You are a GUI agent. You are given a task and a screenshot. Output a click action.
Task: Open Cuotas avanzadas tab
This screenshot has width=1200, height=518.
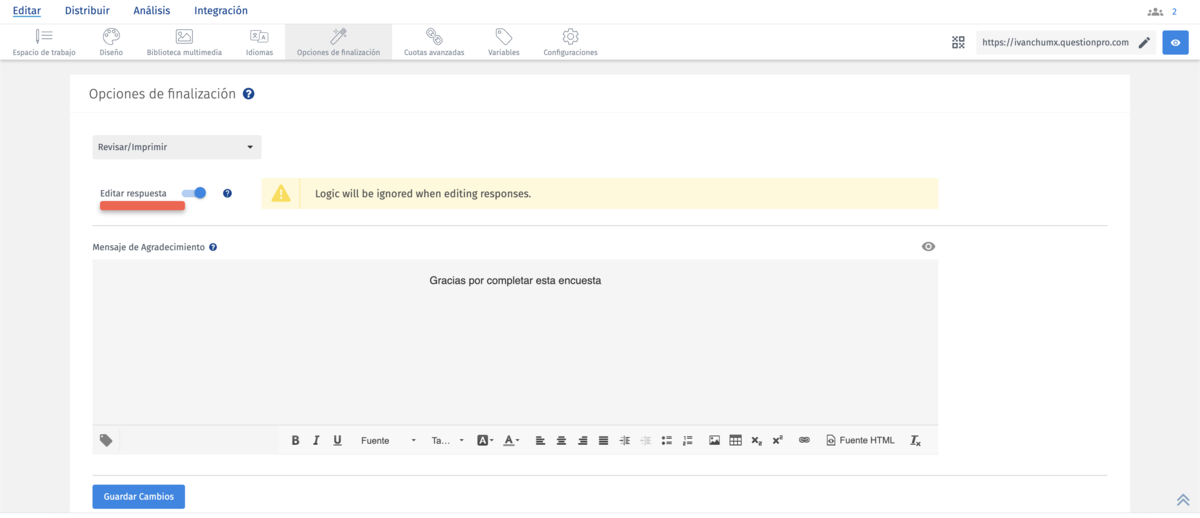pyautogui.click(x=434, y=42)
